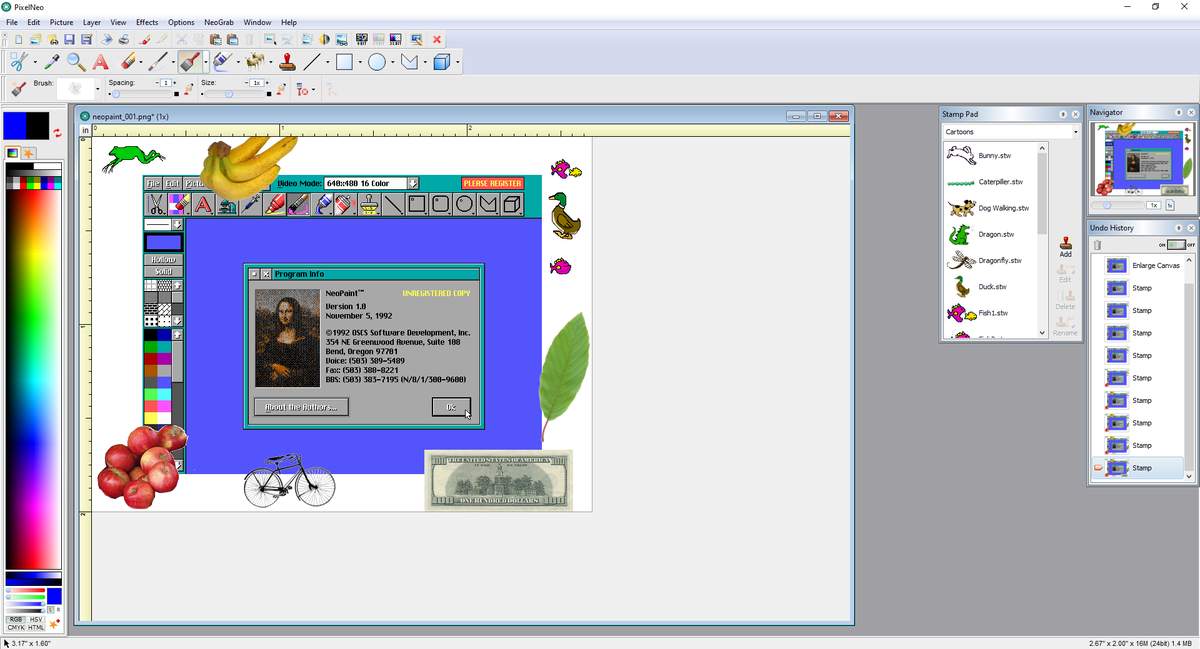Viewport: 1200px width, 649px height.
Task: Select the scissors selection tool
Action: (x=17, y=62)
